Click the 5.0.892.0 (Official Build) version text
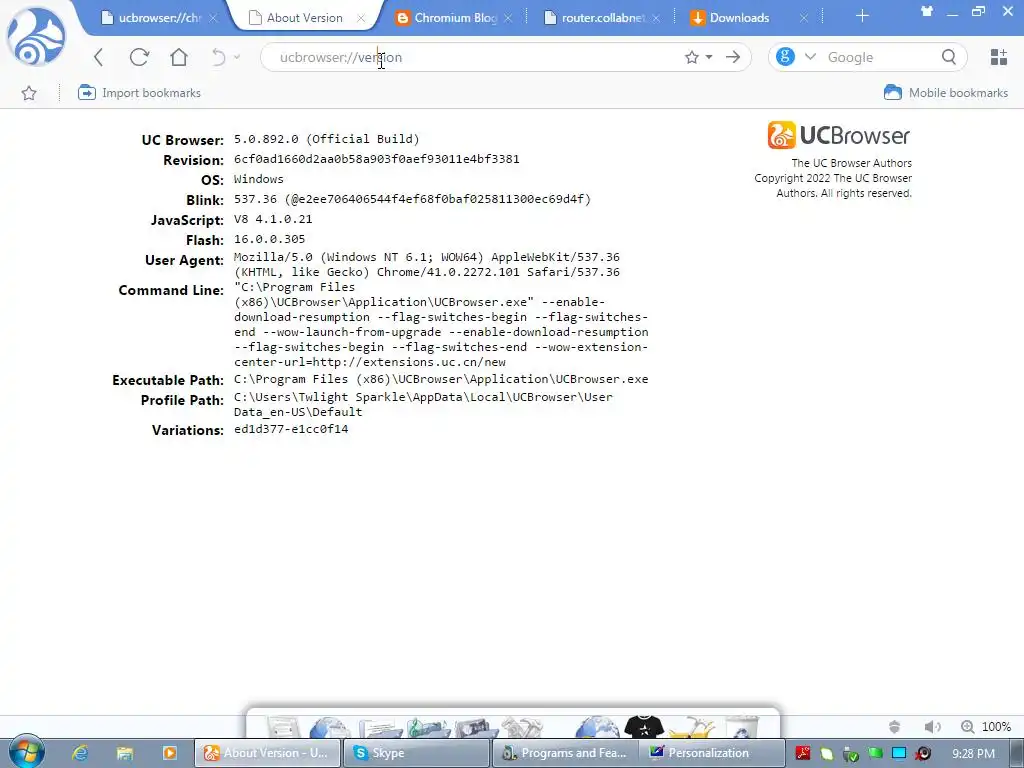This screenshot has width=1024, height=768. pyautogui.click(x=327, y=139)
